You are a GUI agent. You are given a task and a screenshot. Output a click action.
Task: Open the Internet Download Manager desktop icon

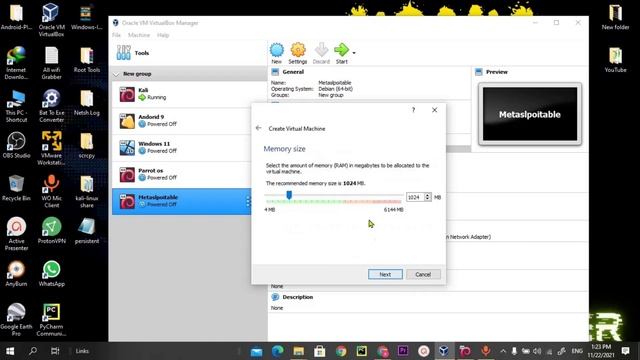click(16, 62)
